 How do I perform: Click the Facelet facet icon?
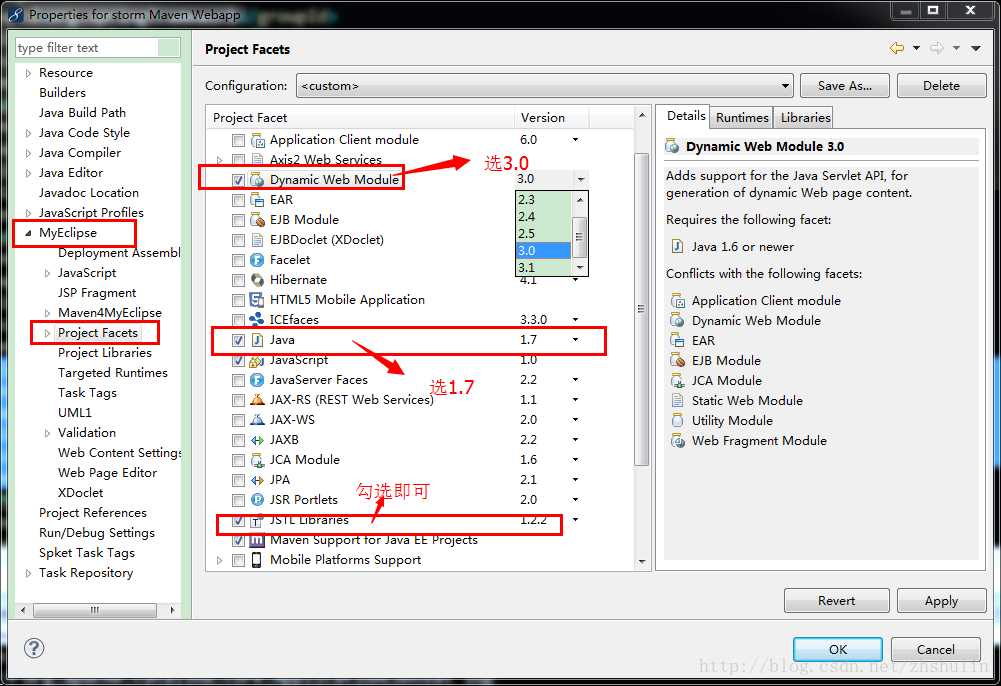pyautogui.click(x=257, y=260)
